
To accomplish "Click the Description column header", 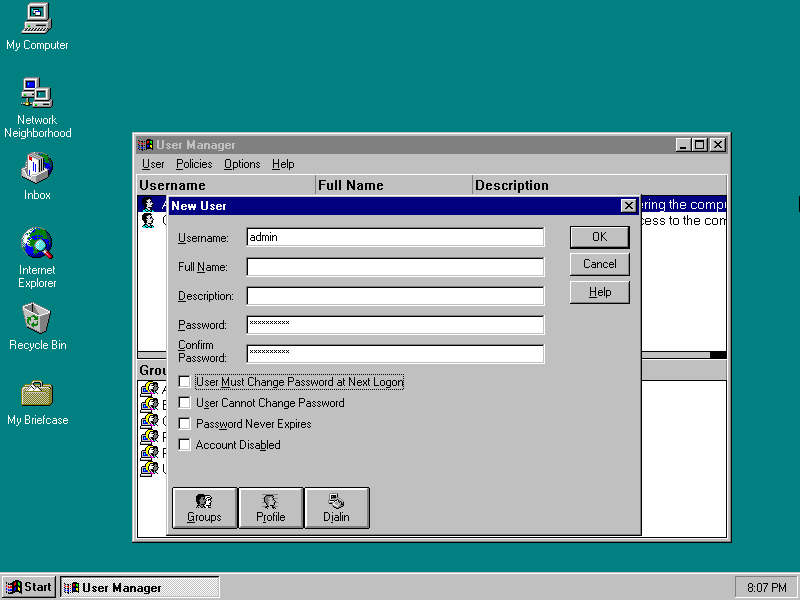I will (599, 185).
